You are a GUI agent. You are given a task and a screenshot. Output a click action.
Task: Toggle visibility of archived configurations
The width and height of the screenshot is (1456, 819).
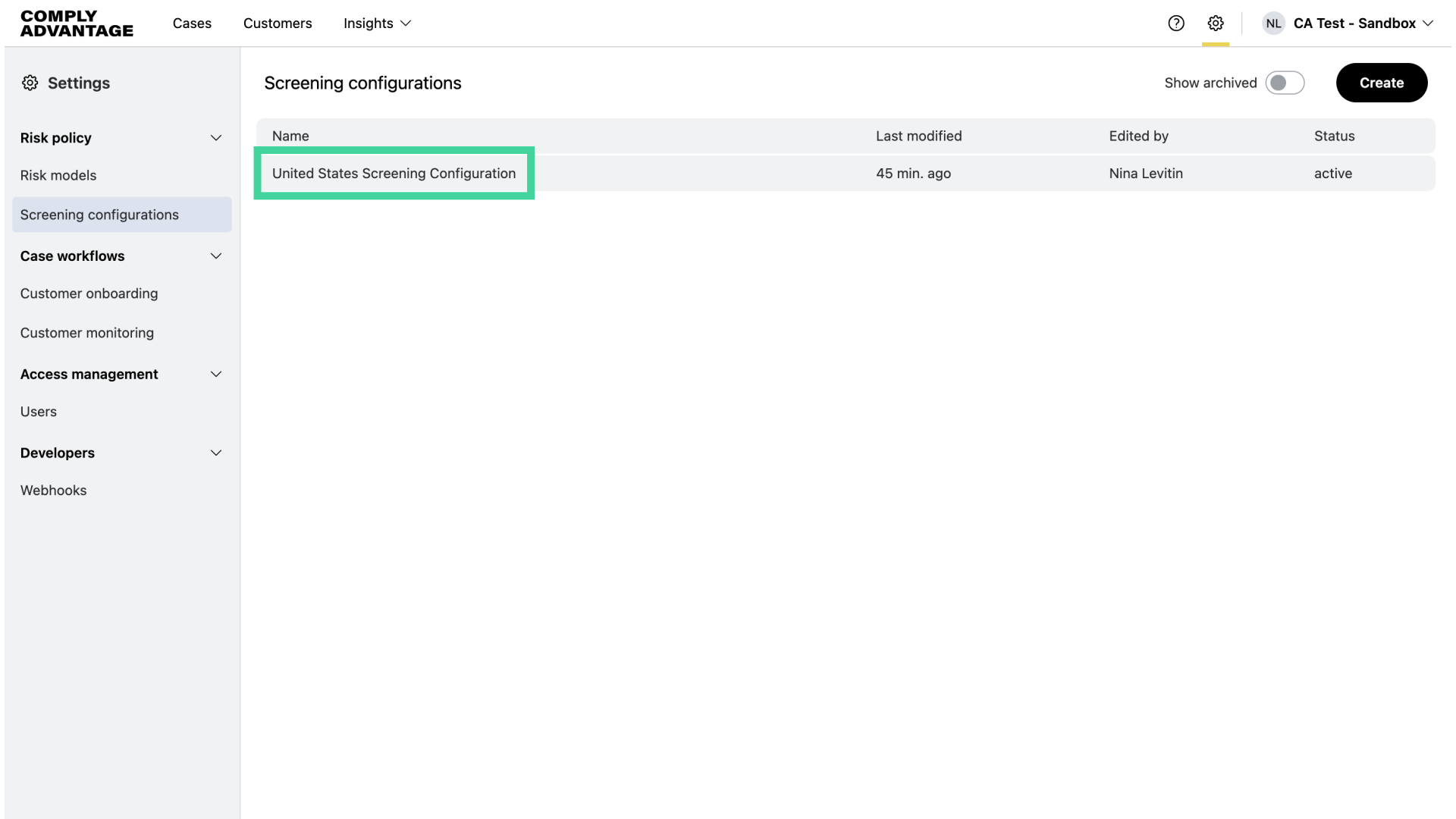point(1285,83)
